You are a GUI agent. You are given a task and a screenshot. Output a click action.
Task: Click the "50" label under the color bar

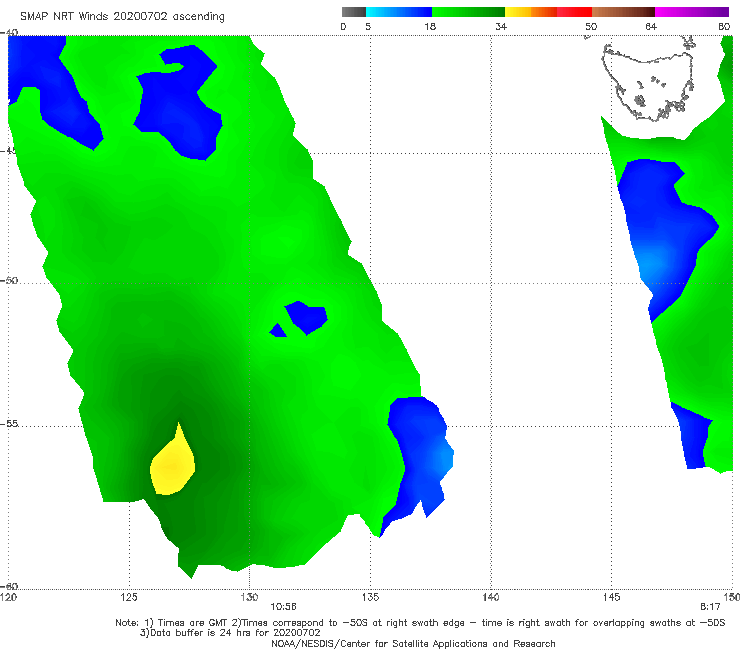point(591,27)
